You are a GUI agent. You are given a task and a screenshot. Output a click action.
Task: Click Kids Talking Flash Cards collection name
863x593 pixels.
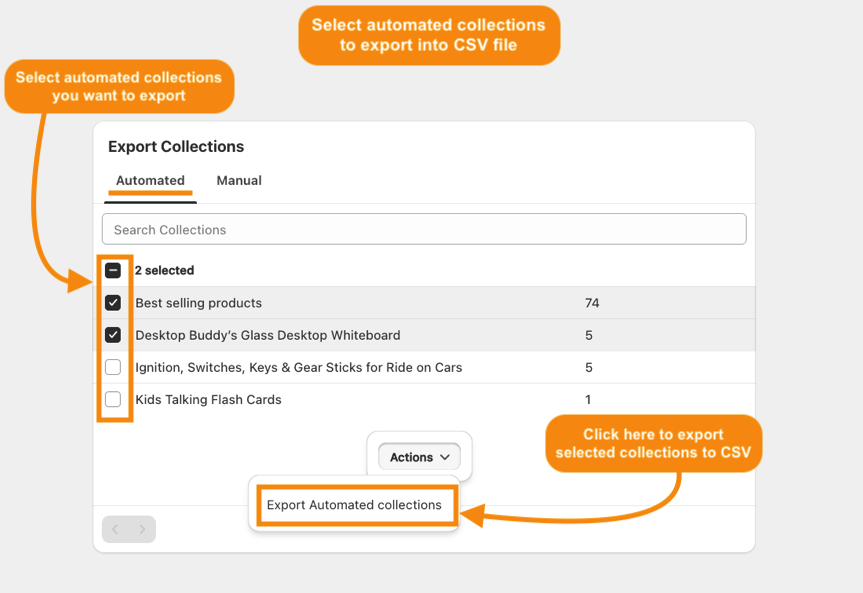pyautogui.click(x=209, y=400)
